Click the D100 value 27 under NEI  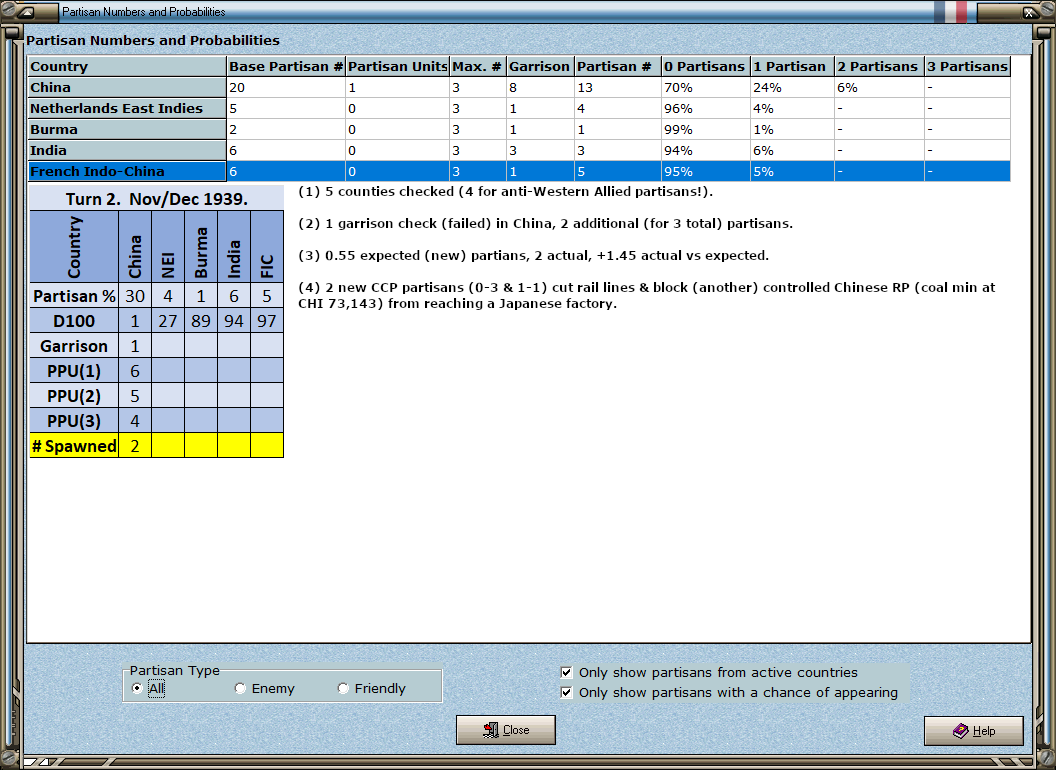[x=168, y=321]
